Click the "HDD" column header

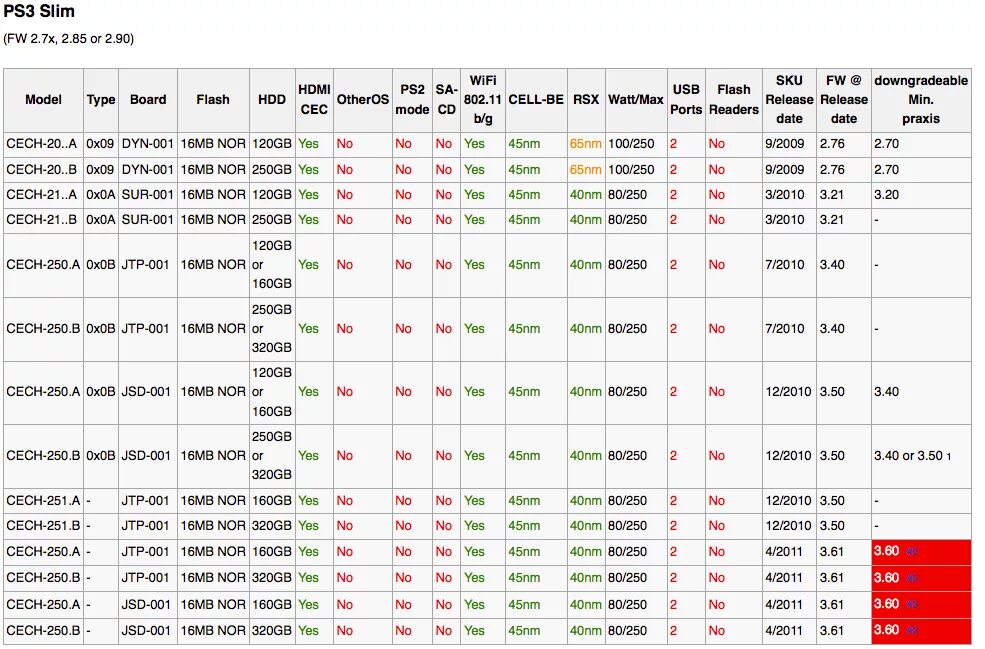pyautogui.click(x=272, y=99)
